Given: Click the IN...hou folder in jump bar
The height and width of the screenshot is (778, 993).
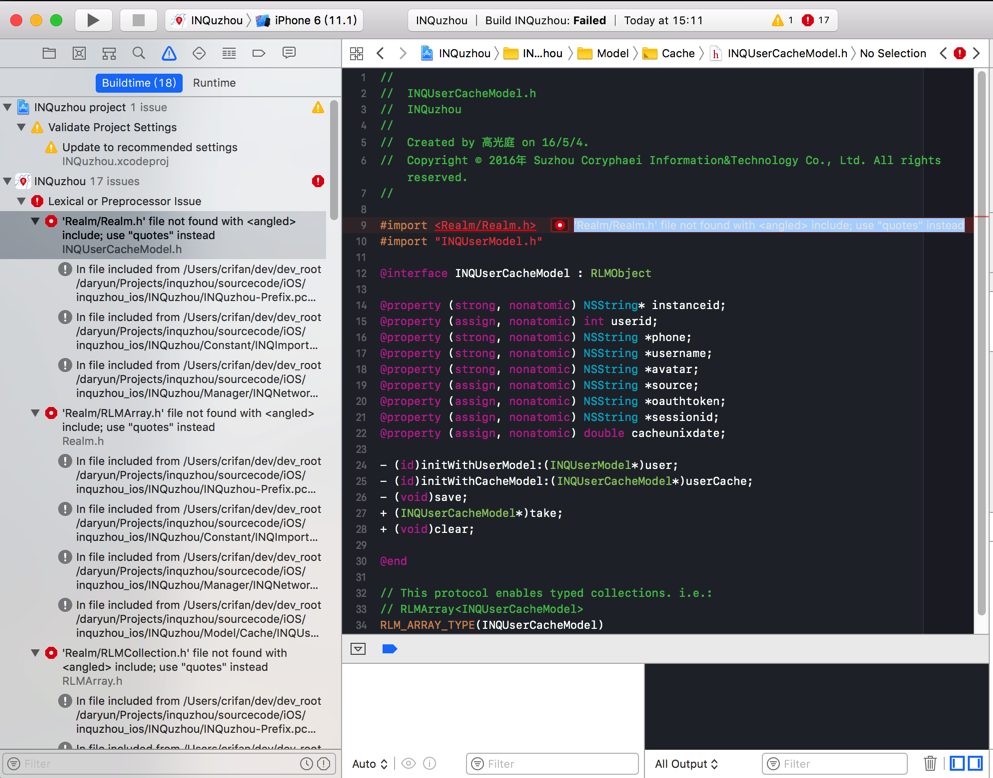Looking at the screenshot, I should coord(533,54).
